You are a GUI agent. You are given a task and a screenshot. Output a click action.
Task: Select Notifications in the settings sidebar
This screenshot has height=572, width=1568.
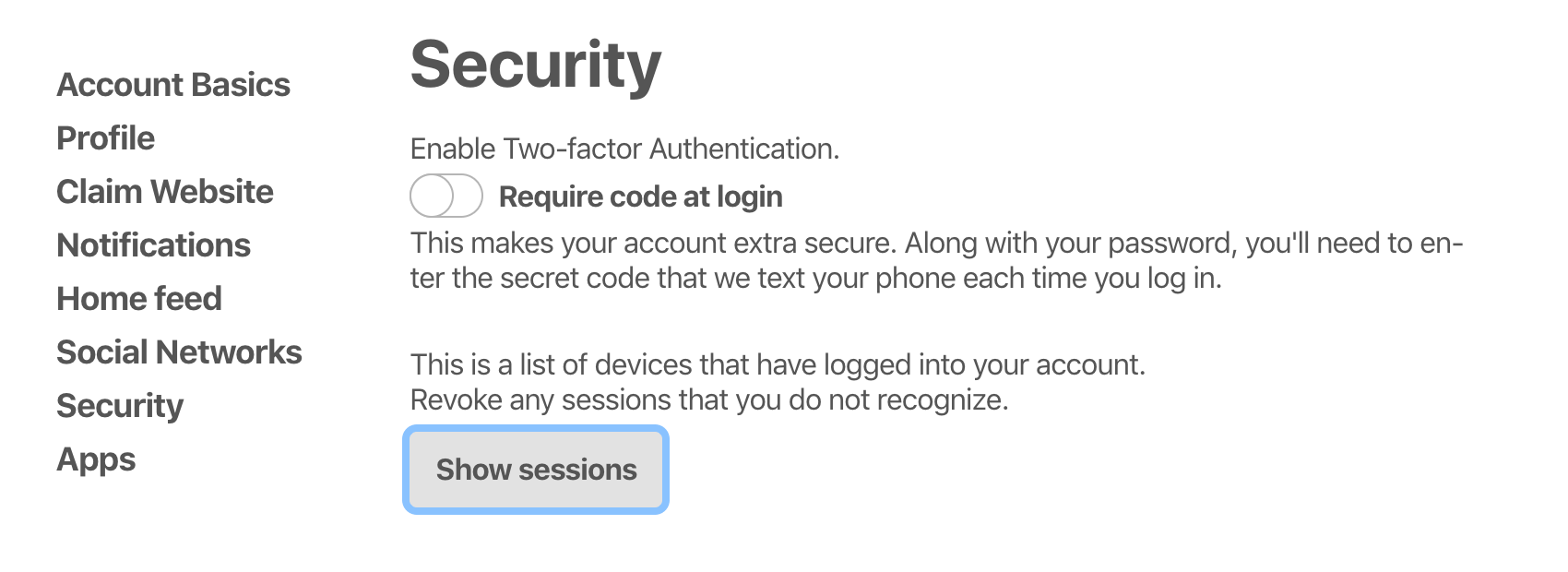153,245
